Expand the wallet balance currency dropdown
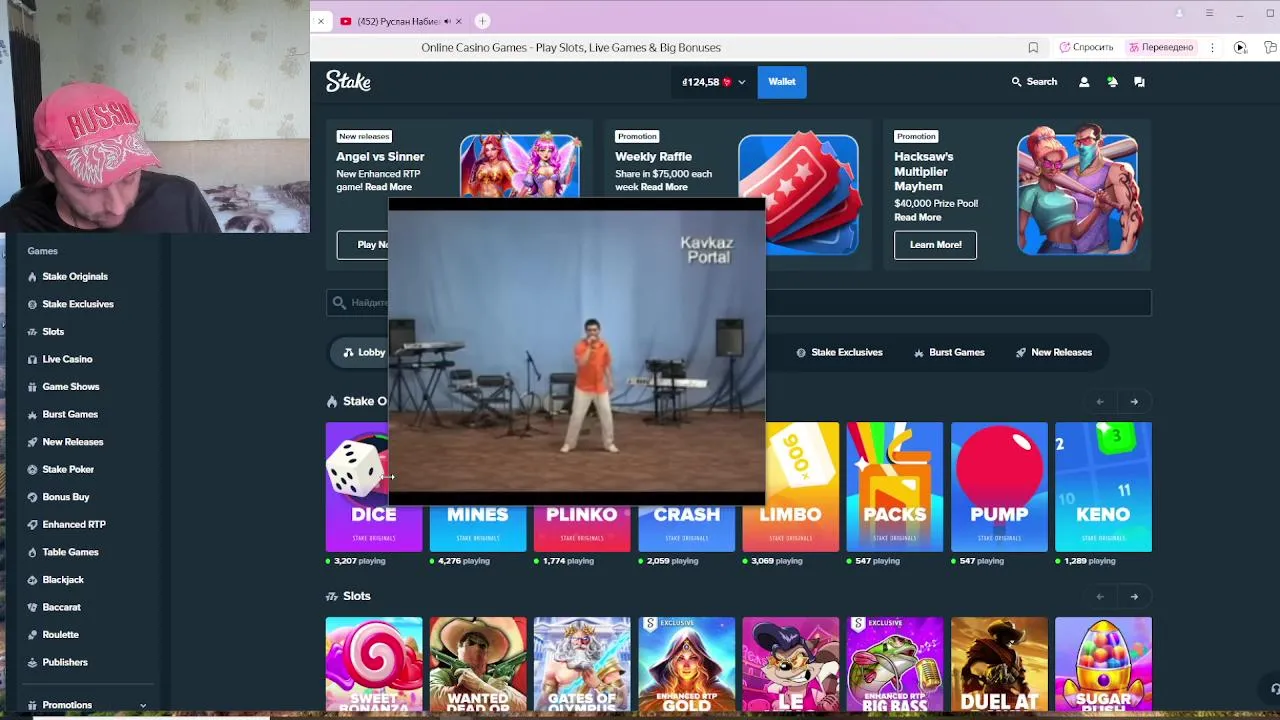The height and width of the screenshot is (720, 1280). coord(741,82)
